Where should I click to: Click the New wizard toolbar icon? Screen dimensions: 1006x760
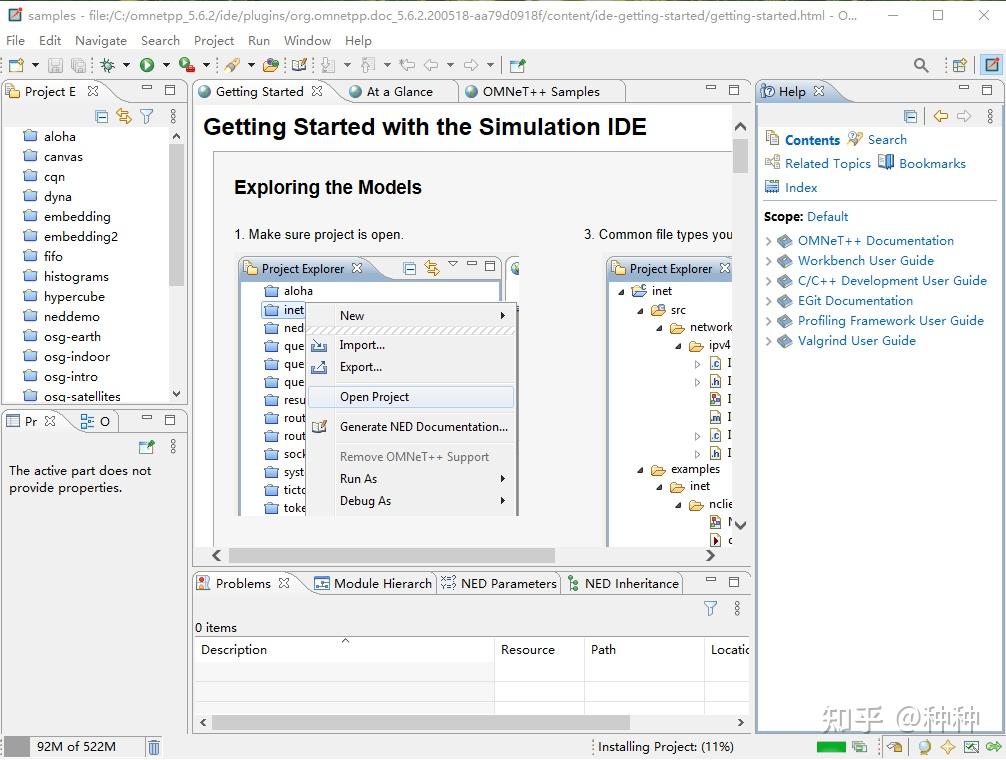16,65
